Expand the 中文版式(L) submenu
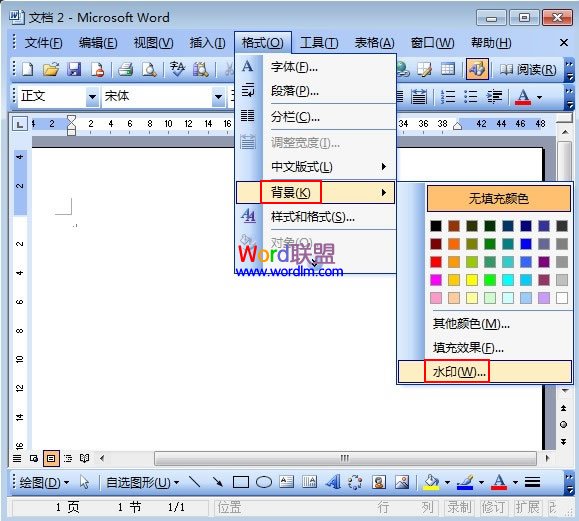 click(316, 167)
